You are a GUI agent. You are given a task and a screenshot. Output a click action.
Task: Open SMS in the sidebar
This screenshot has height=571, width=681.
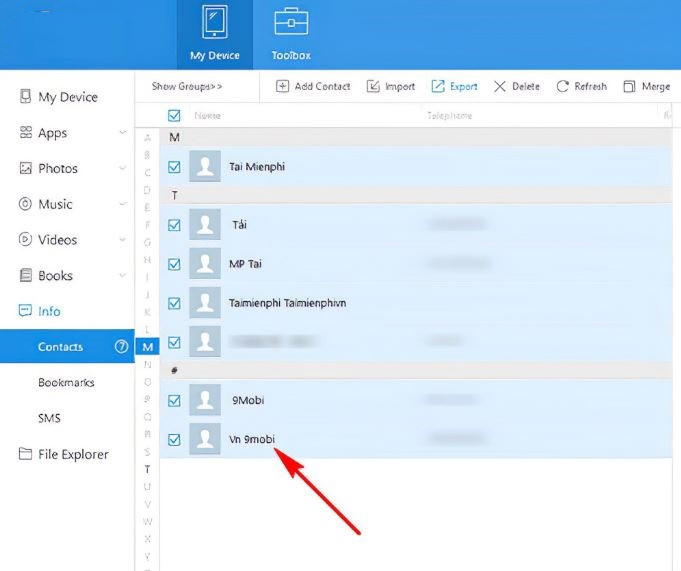pos(50,418)
